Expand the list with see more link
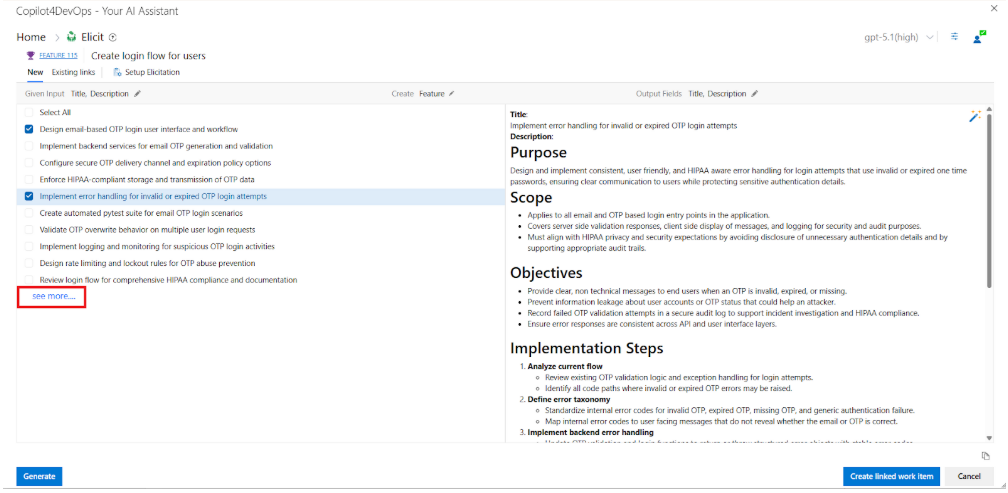Image resolution: width=1008 pixels, height=493 pixels. [53, 296]
